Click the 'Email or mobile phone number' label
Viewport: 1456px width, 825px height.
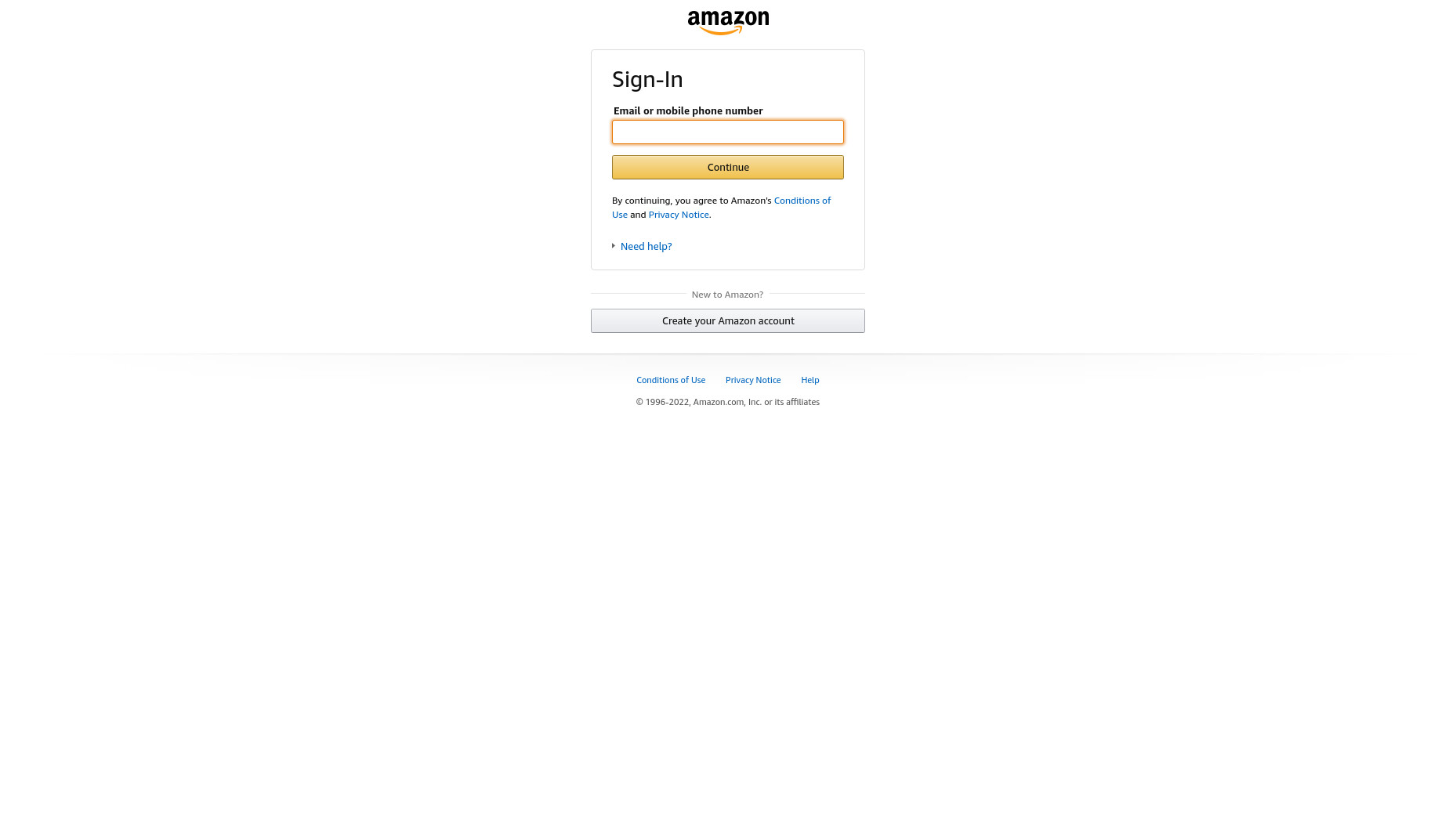[x=688, y=110]
